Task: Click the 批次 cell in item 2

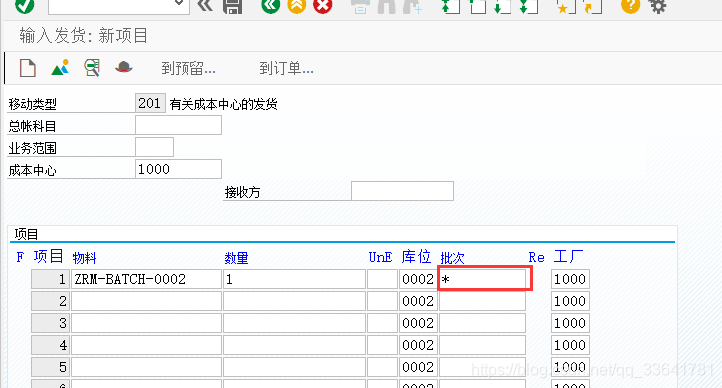Action: click(x=482, y=301)
